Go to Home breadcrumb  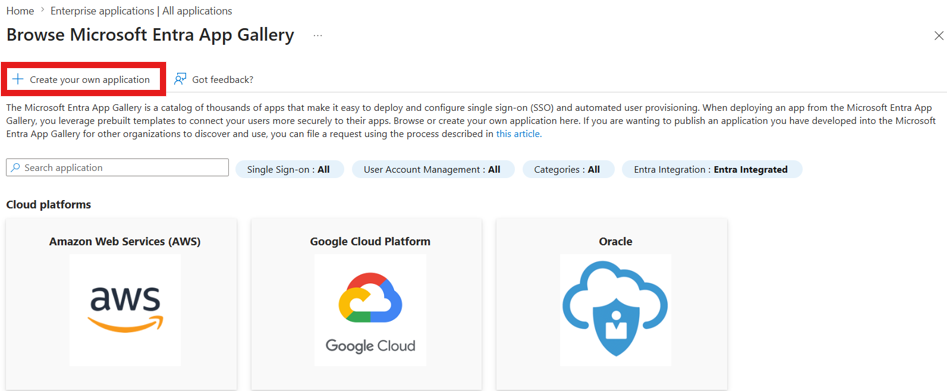[x=20, y=11]
